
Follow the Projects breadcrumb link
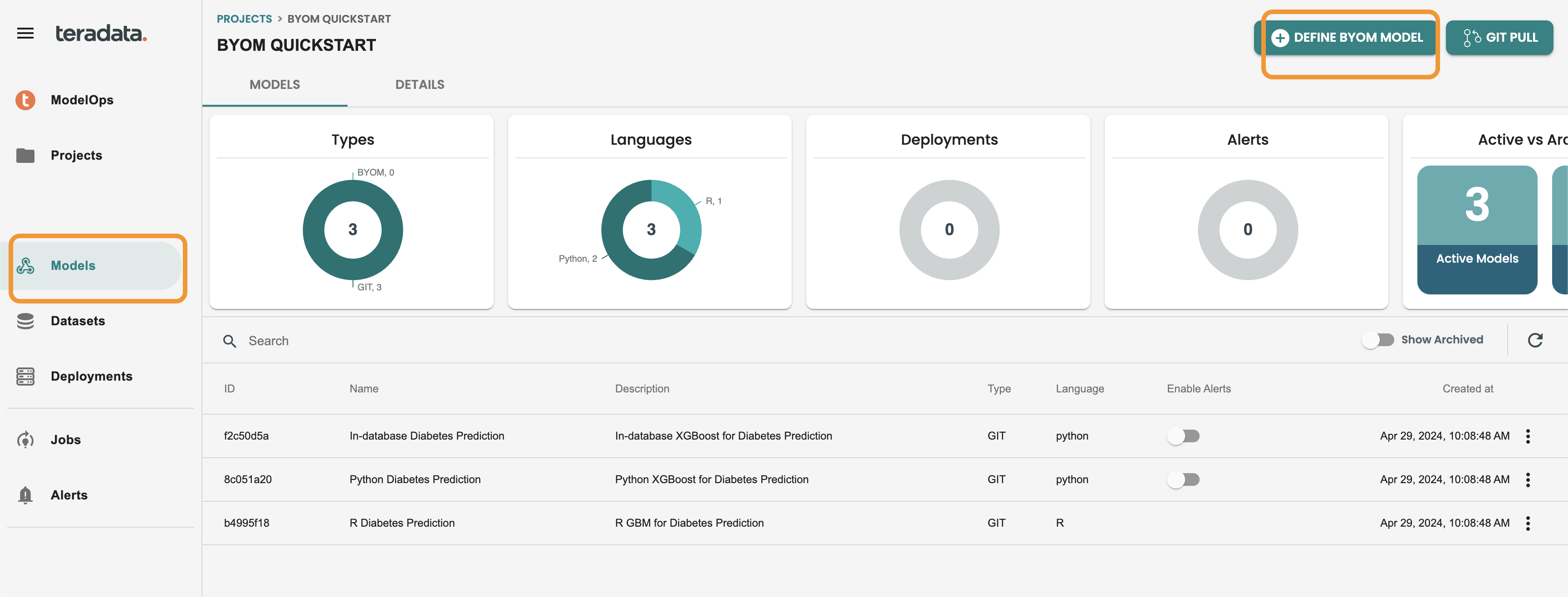click(x=244, y=19)
